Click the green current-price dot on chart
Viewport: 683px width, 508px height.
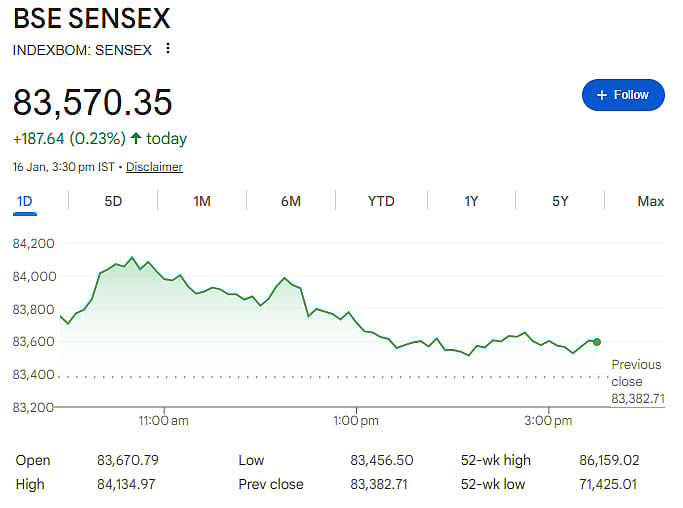(x=597, y=342)
